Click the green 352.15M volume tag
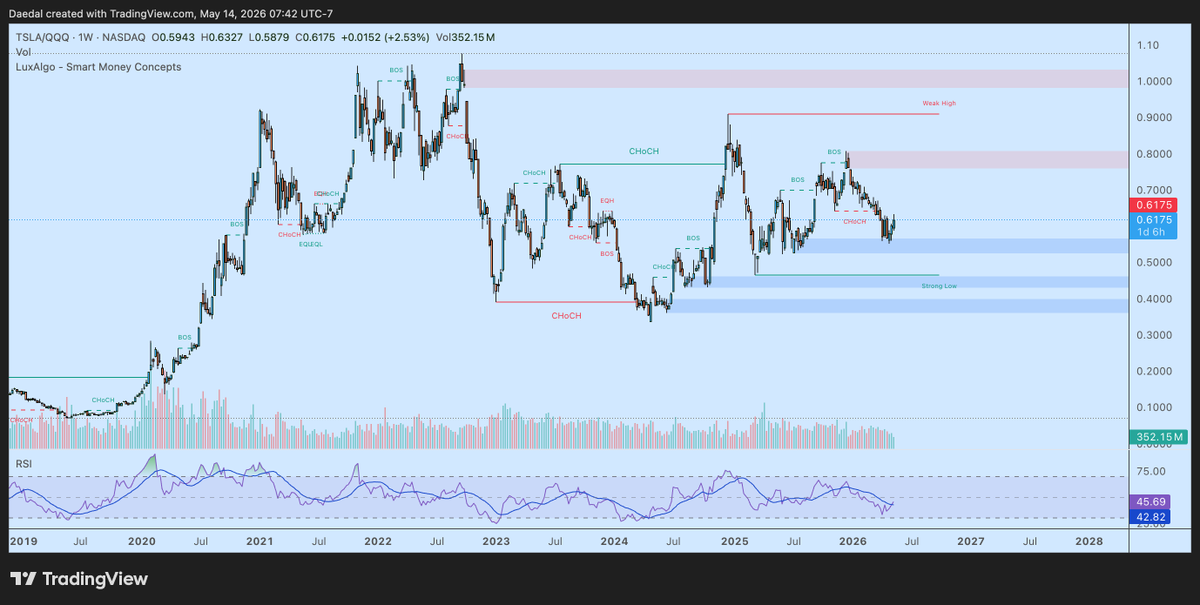The width and height of the screenshot is (1200, 605). tap(1159, 437)
